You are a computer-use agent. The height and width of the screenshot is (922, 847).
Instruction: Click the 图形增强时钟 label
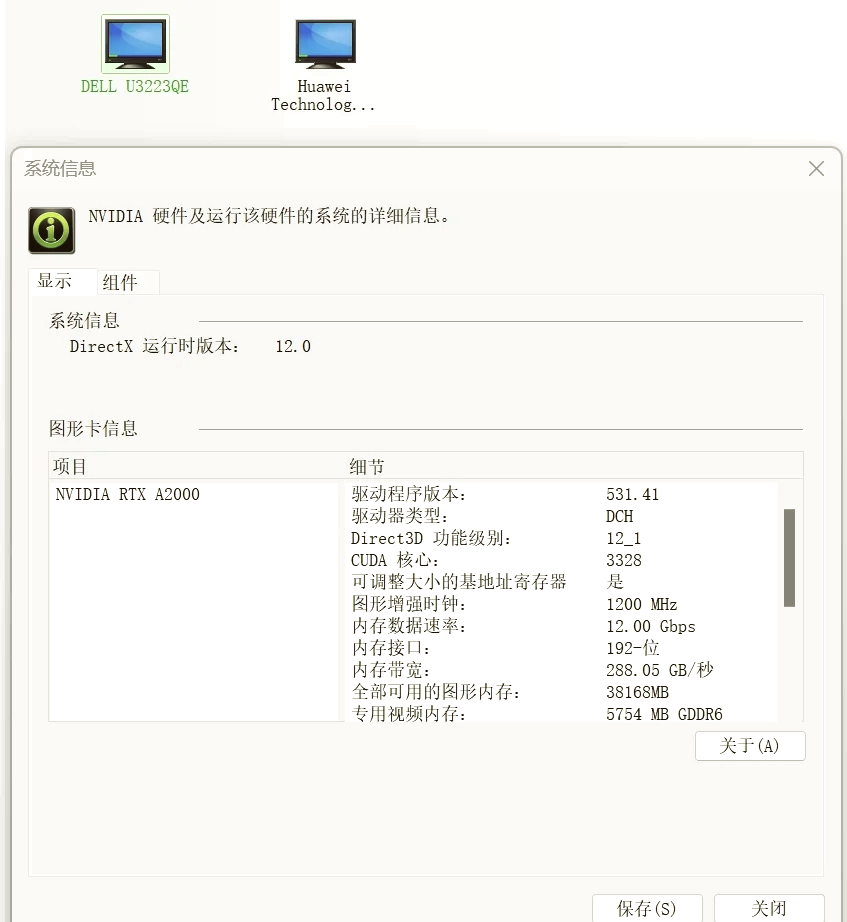(x=409, y=604)
